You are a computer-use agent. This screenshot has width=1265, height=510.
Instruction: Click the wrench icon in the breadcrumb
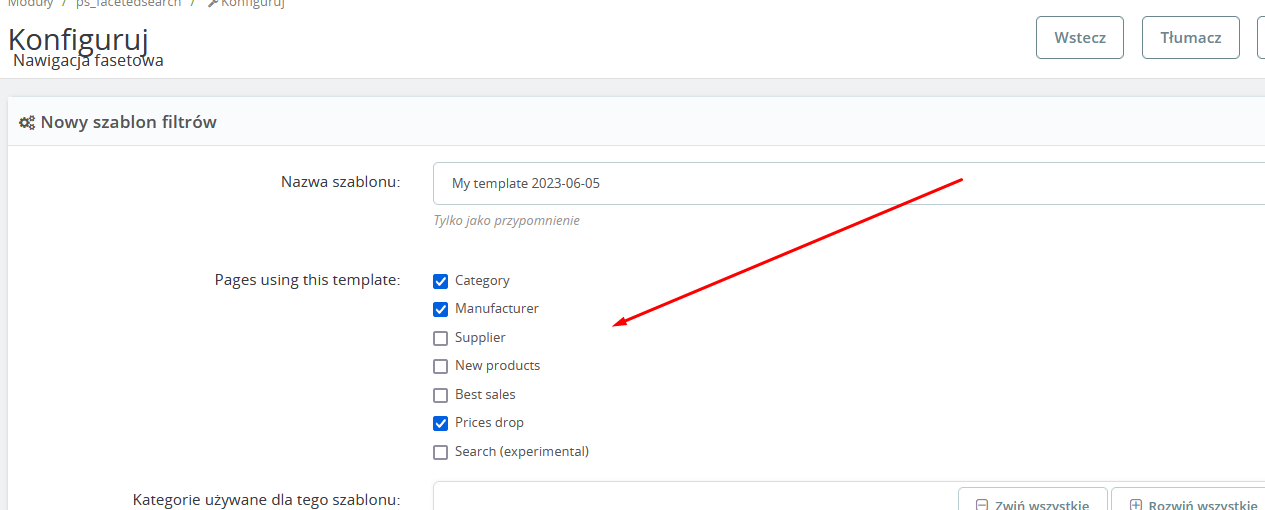pos(212,3)
